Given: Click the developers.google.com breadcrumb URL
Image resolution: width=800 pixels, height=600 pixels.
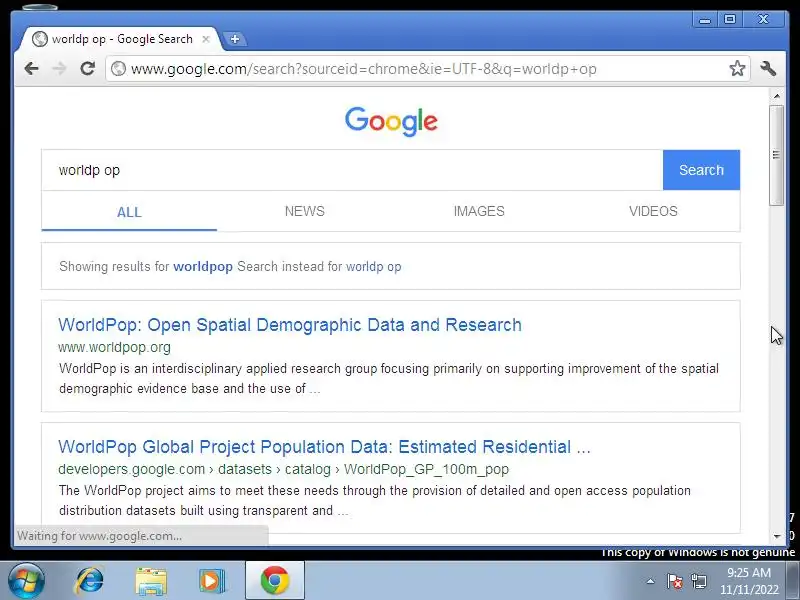Looking at the screenshot, I should [x=283, y=469].
